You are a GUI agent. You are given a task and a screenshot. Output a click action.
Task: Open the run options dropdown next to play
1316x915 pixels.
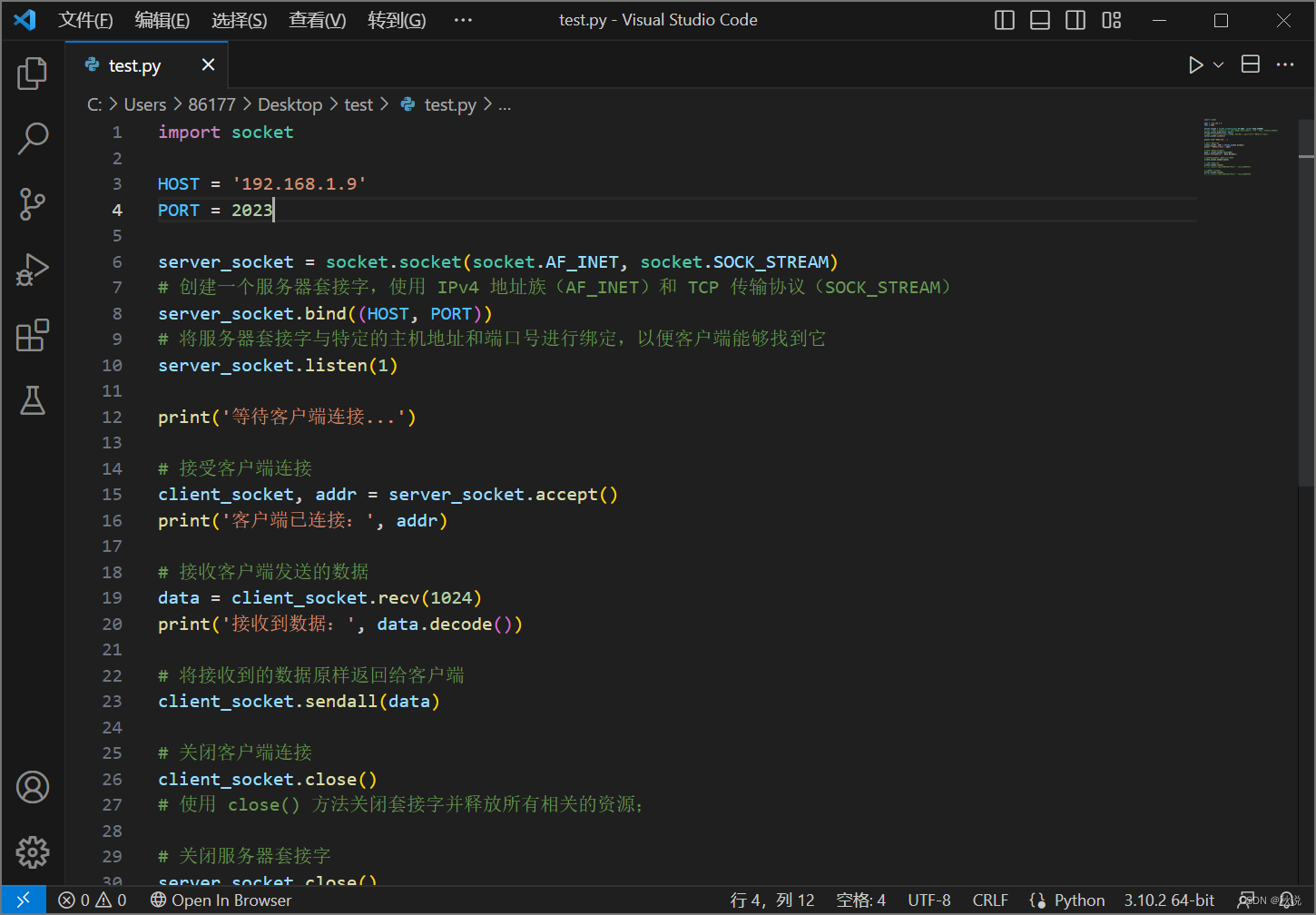click(1216, 64)
